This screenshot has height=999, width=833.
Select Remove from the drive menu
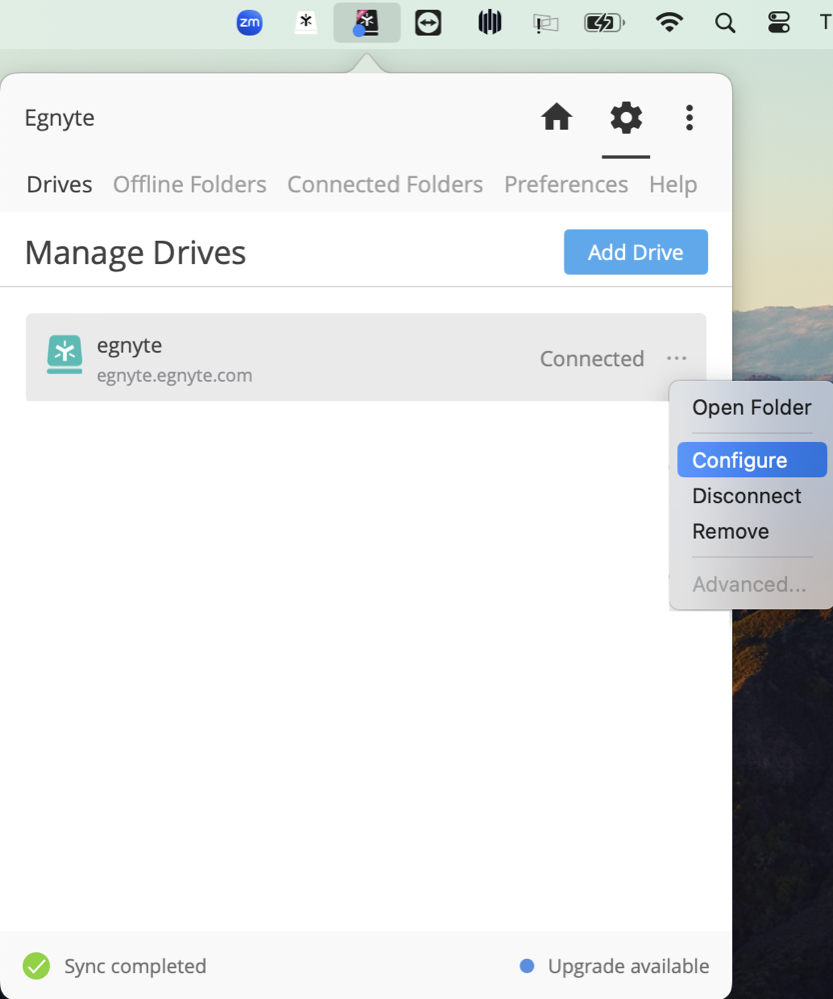pyautogui.click(x=730, y=531)
